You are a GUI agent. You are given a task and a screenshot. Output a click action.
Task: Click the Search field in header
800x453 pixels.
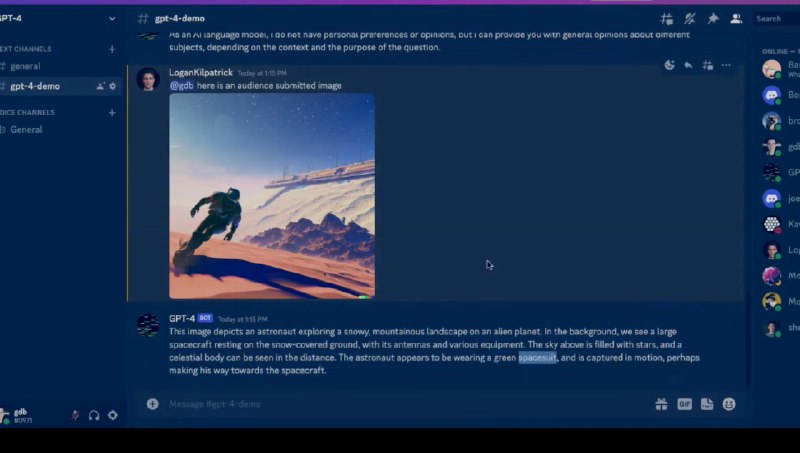coord(777,18)
